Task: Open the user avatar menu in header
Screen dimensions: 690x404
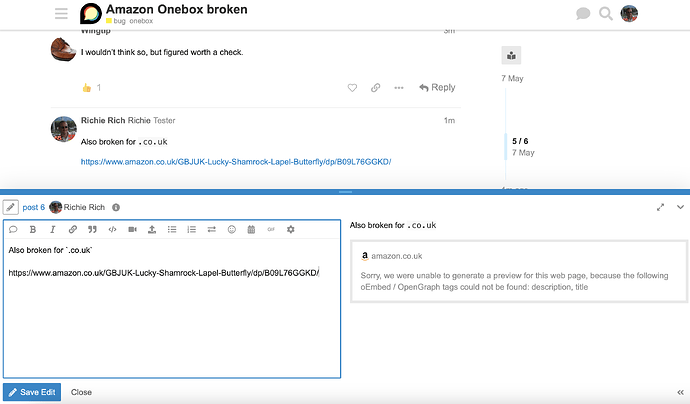Action: point(629,14)
